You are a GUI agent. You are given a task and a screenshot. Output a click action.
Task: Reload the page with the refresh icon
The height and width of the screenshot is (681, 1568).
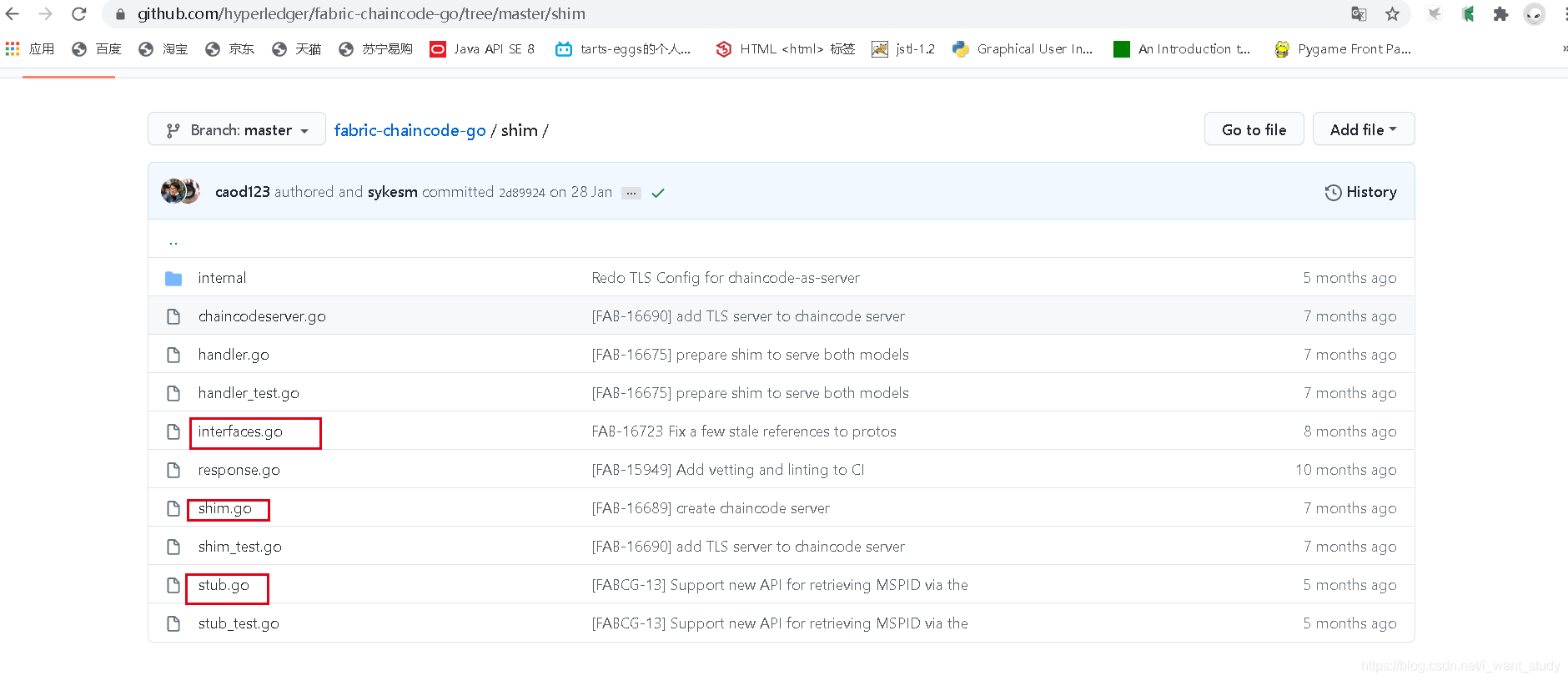[79, 14]
